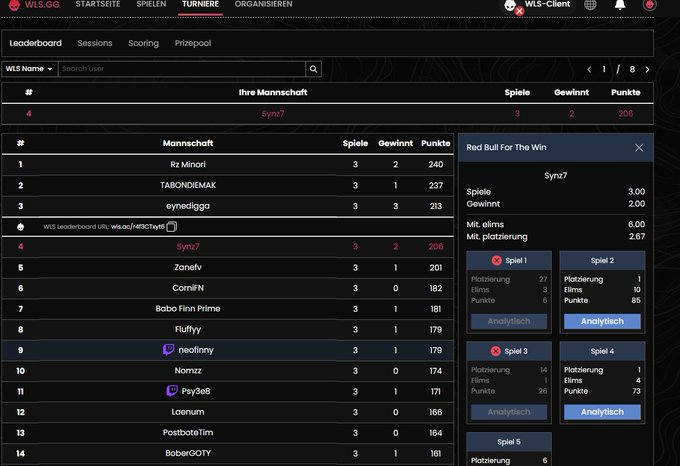Switch to the Scoring tab
This screenshot has width=680, height=466.
[x=144, y=43]
